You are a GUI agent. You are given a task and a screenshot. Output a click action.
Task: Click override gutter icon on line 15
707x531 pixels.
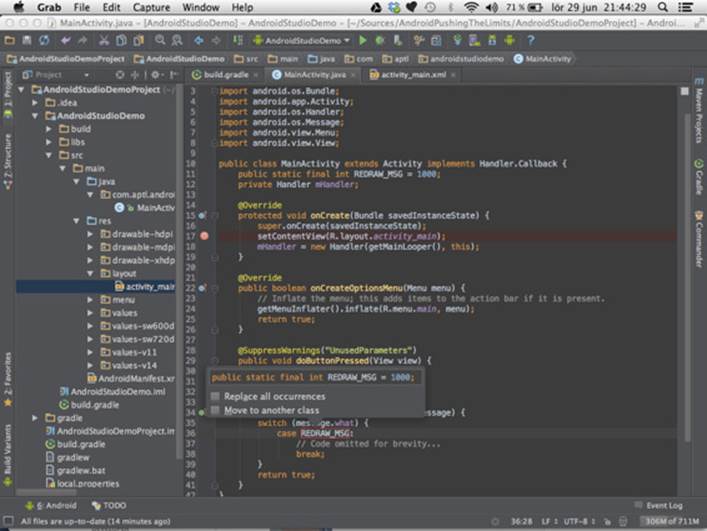click(x=202, y=215)
